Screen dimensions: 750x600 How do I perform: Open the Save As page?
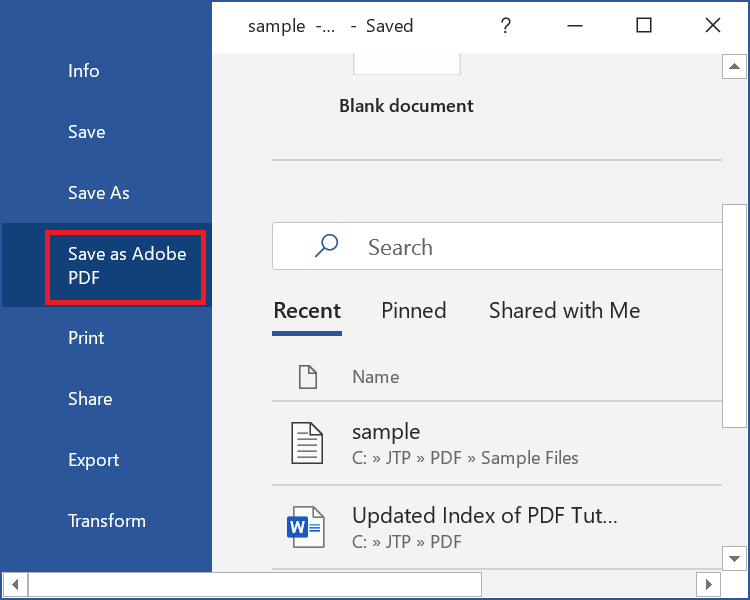(99, 193)
